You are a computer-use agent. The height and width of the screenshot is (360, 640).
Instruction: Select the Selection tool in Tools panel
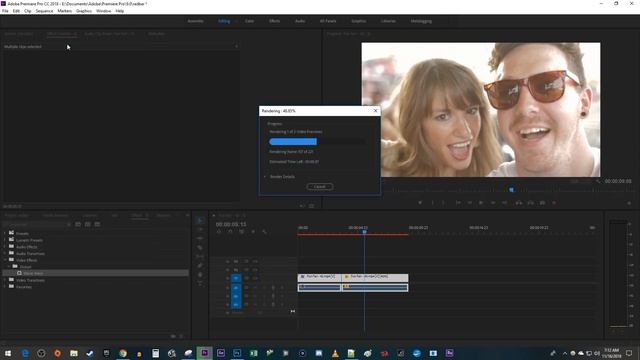[x=200, y=220]
